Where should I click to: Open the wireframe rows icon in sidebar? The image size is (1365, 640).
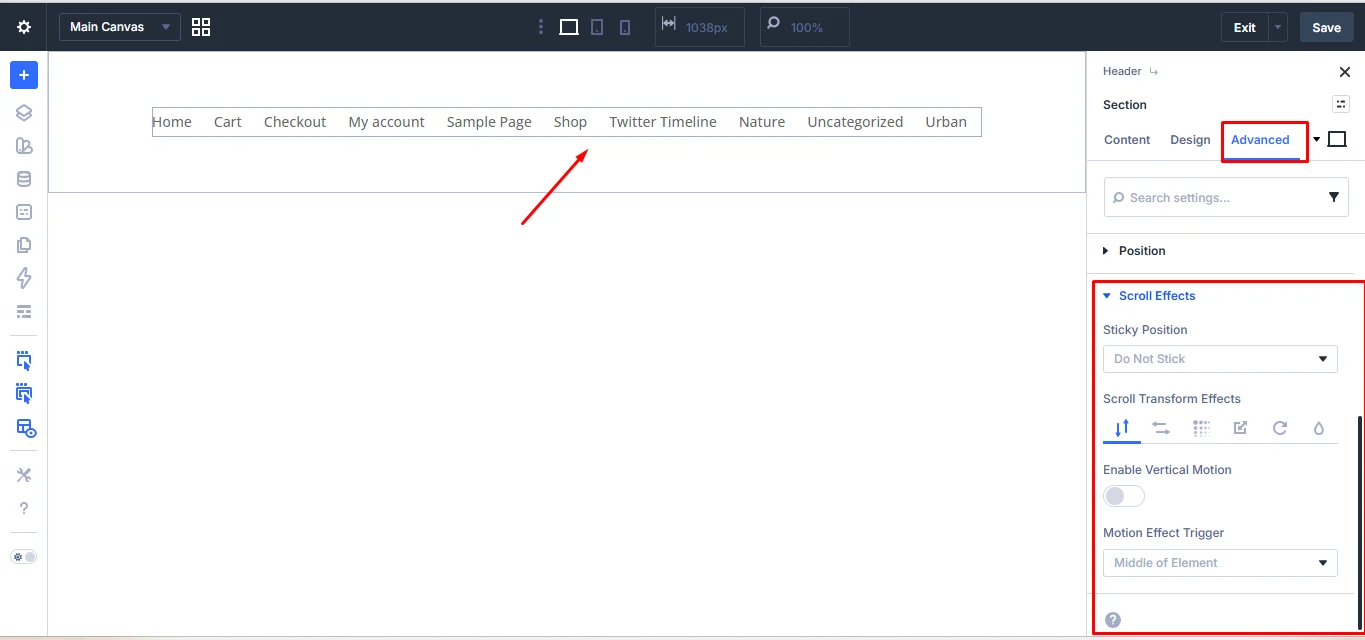pyautogui.click(x=24, y=311)
